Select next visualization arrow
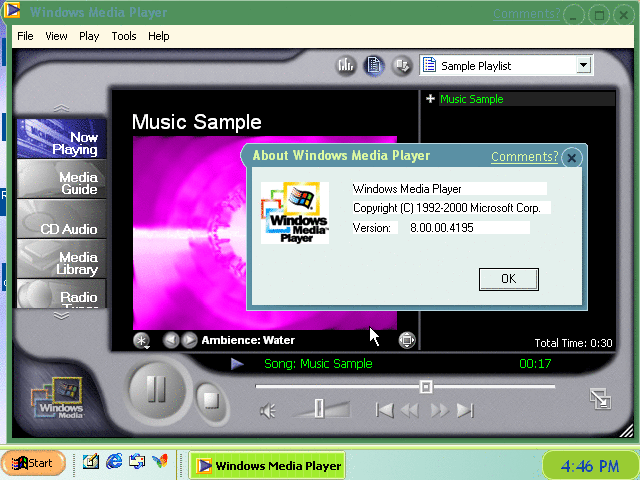This screenshot has width=640, height=480. [189, 340]
